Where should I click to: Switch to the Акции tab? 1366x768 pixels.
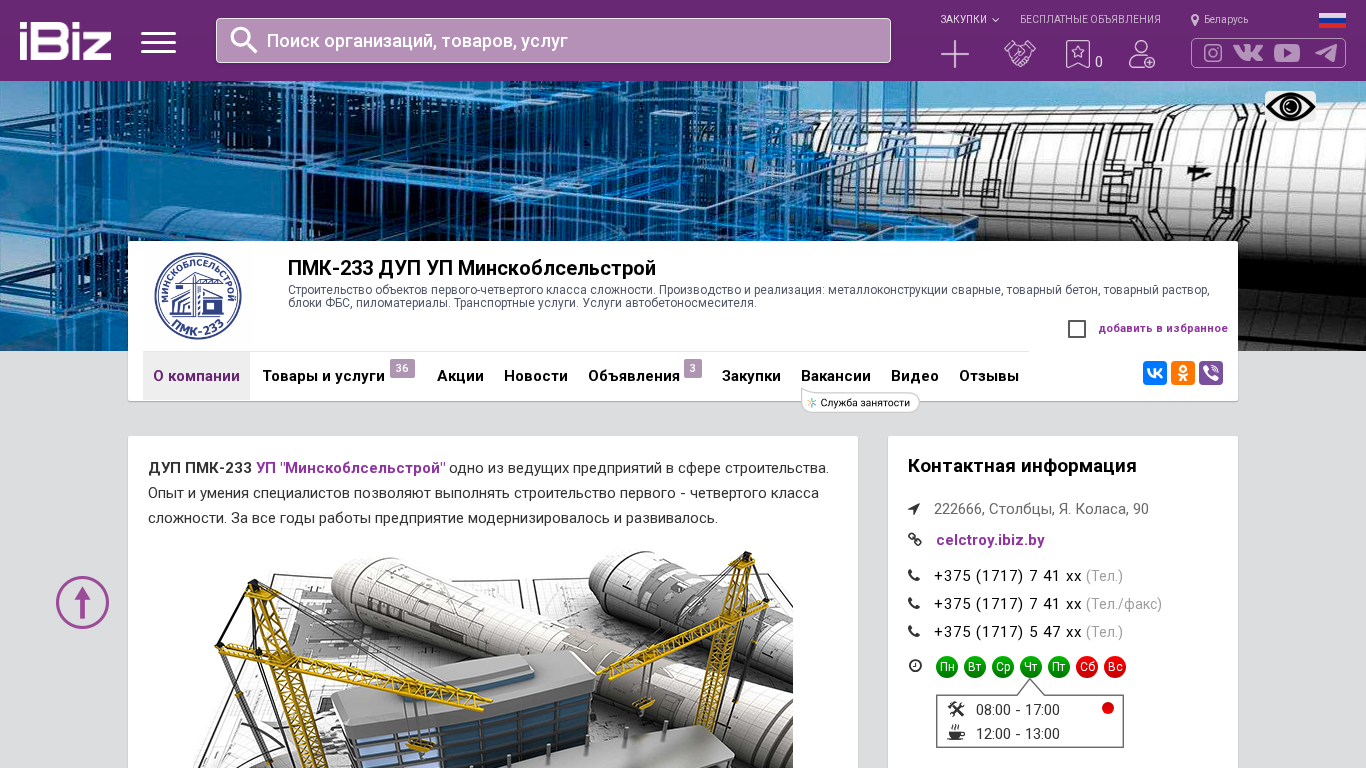tap(460, 376)
